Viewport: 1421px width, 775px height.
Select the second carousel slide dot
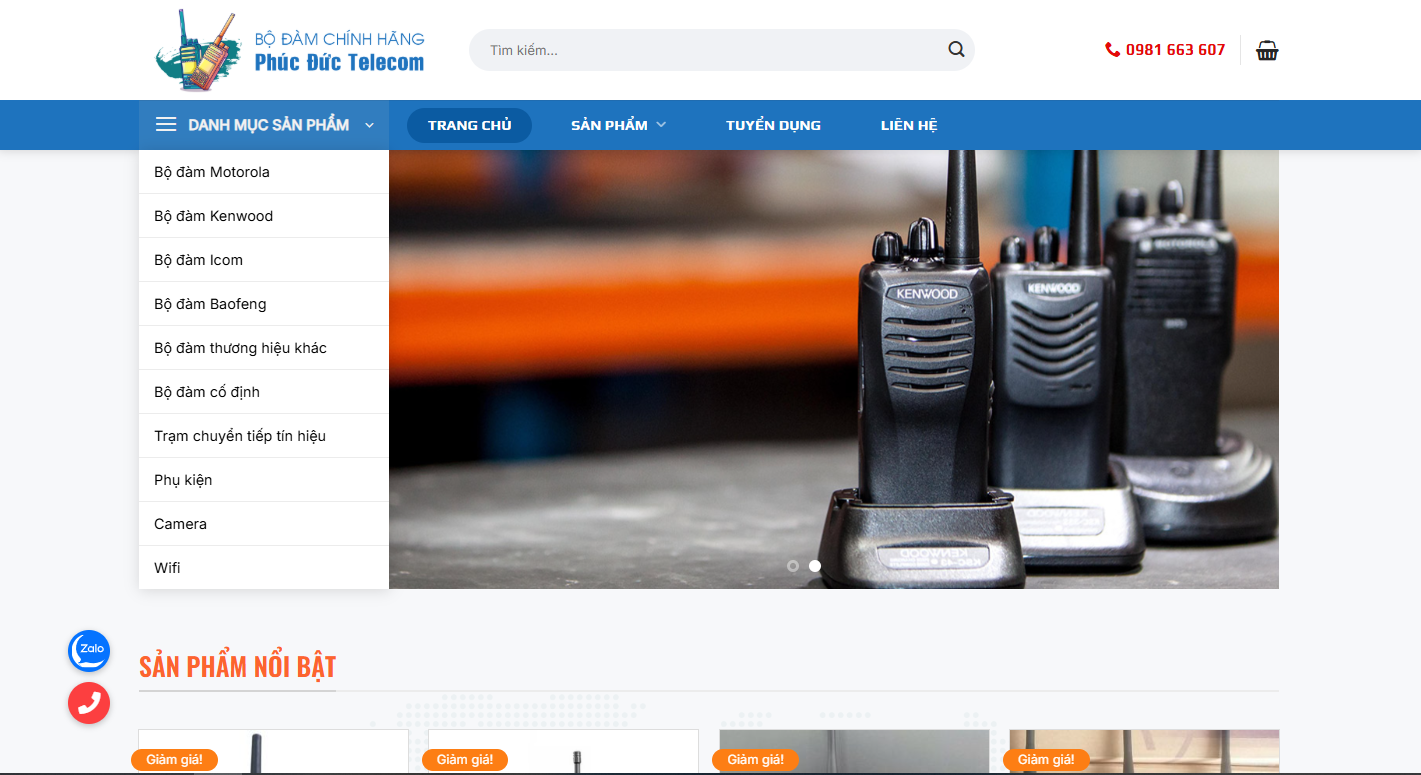[815, 566]
